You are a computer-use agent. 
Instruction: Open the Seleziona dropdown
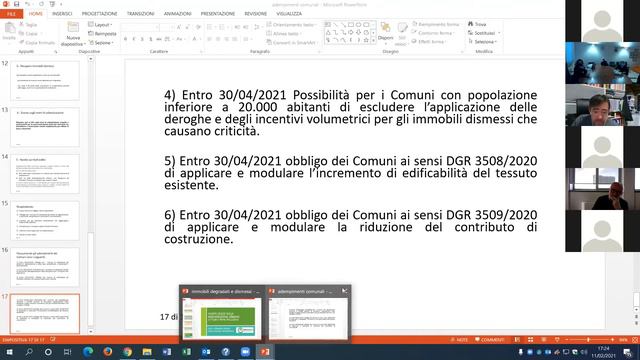click(x=482, y=42)
